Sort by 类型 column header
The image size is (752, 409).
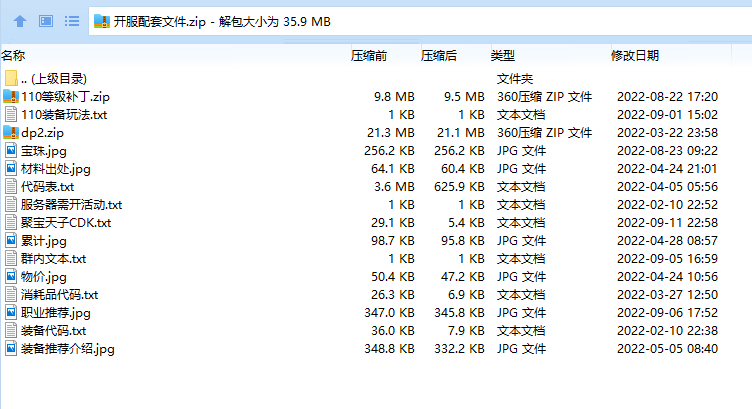coord(502,56)
